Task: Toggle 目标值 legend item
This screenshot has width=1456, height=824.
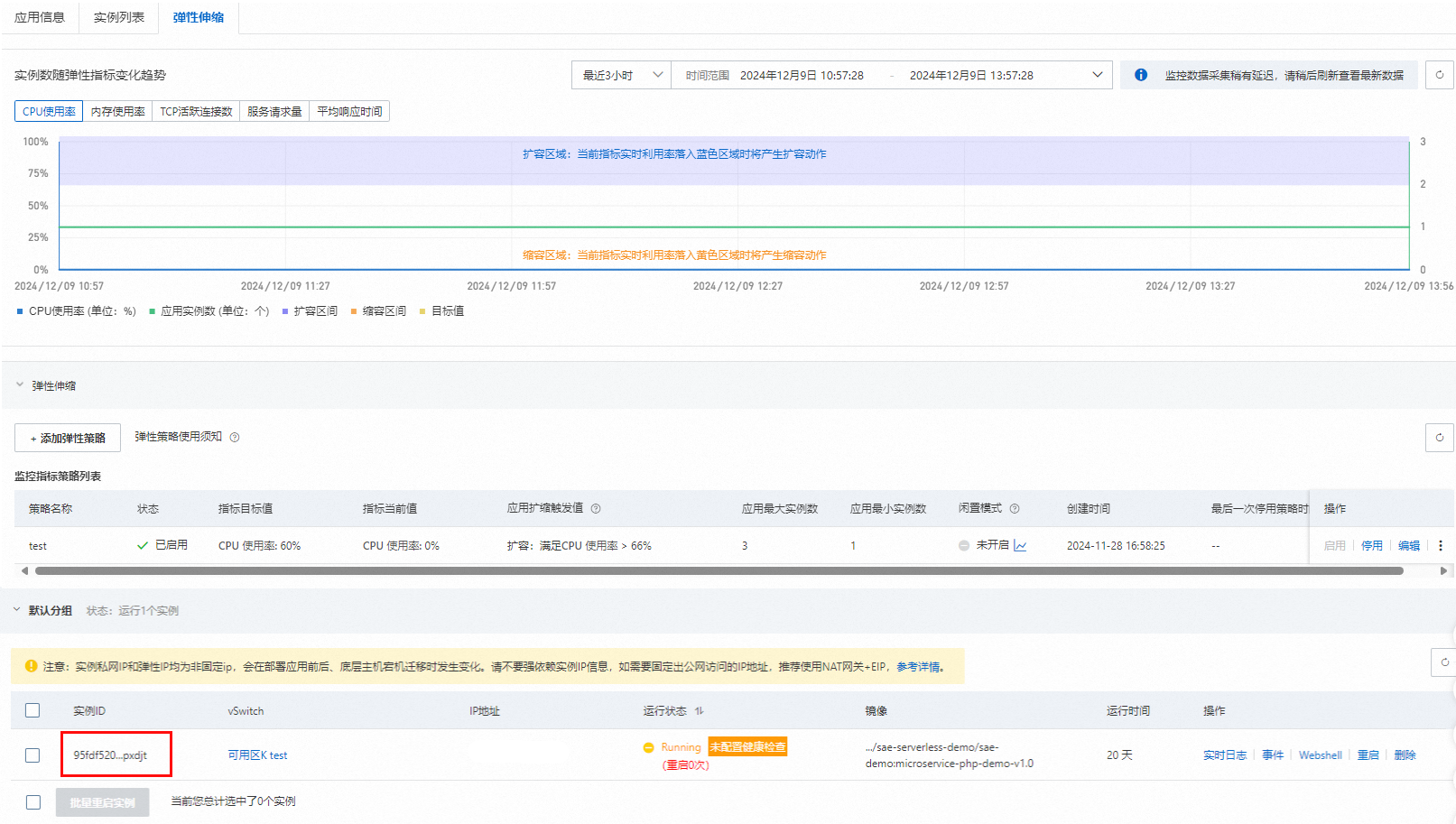Action: (x=441, y=311)
